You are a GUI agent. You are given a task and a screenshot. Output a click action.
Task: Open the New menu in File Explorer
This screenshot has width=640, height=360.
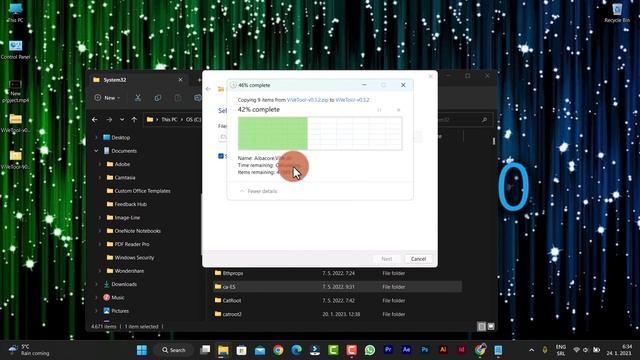click(107, 98)
